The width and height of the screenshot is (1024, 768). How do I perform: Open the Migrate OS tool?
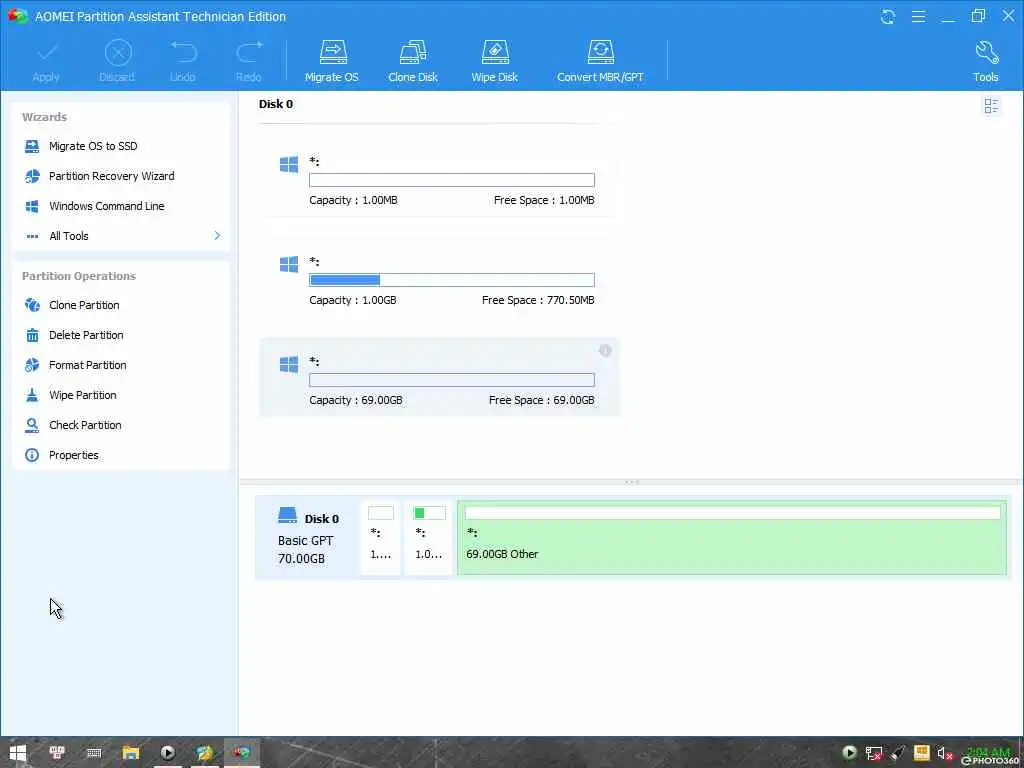pos(332,62)
